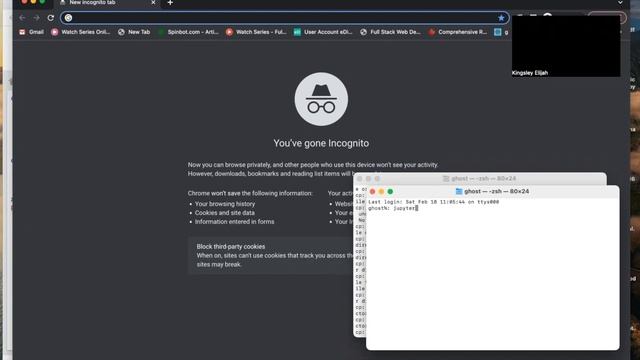Open the Watch Series Onli... bookmark
The width and height of the screenshot is (640, 360).
(x=80, y=32)
